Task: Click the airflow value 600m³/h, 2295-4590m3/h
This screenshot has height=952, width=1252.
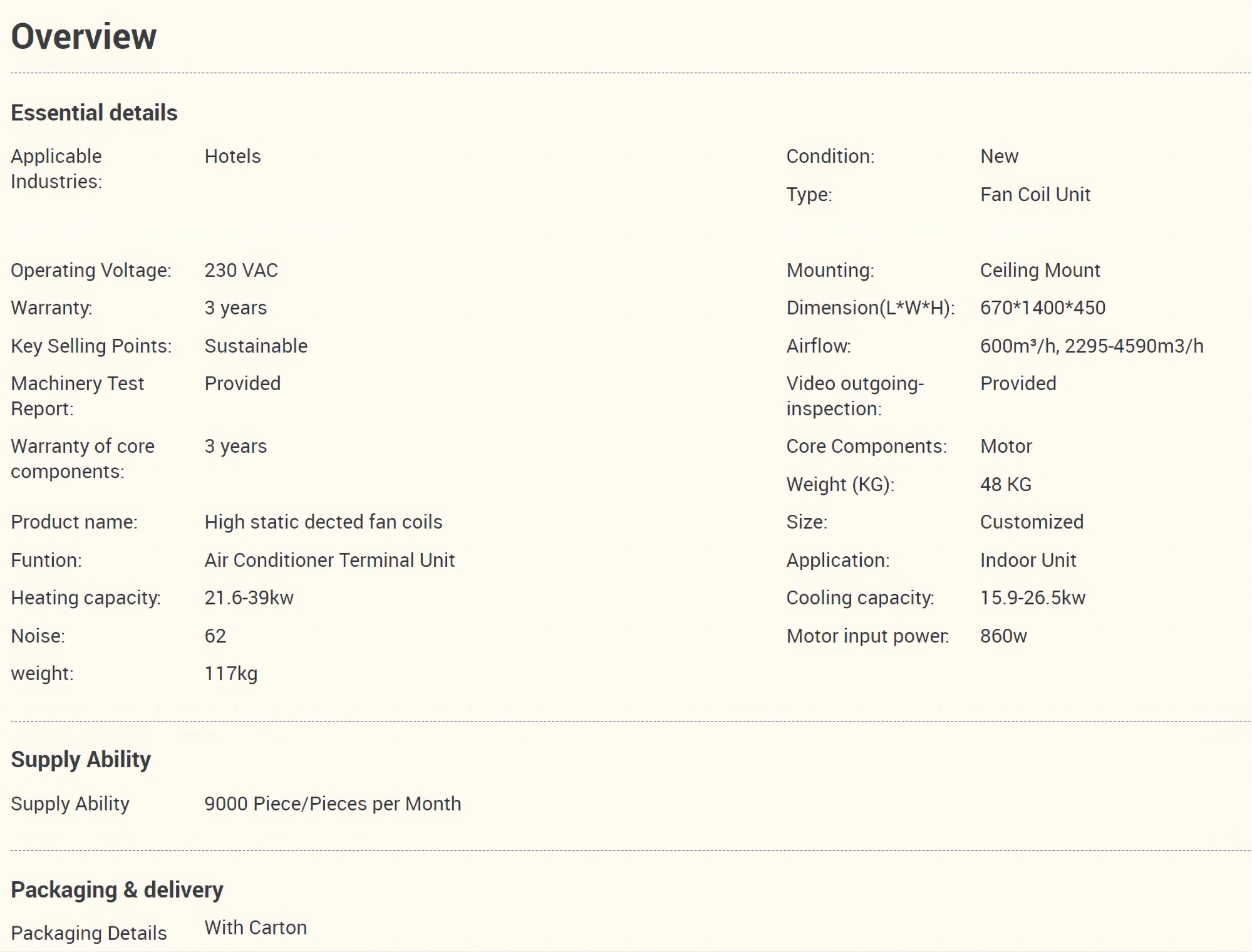Action: pos(1091,346)
